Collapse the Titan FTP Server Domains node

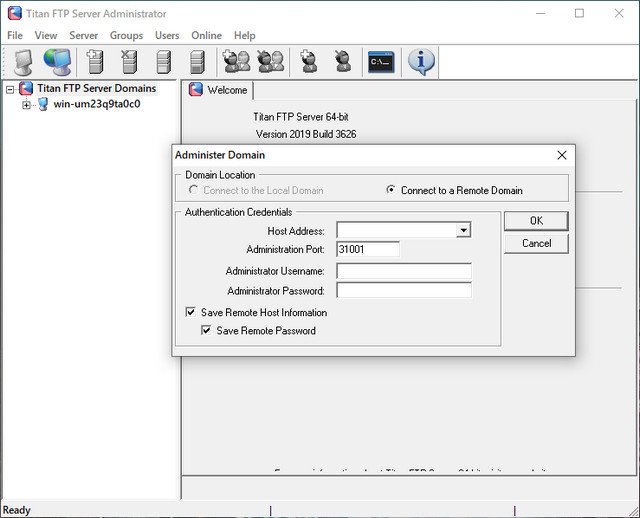pyautogui.click(x=10, y=89)
